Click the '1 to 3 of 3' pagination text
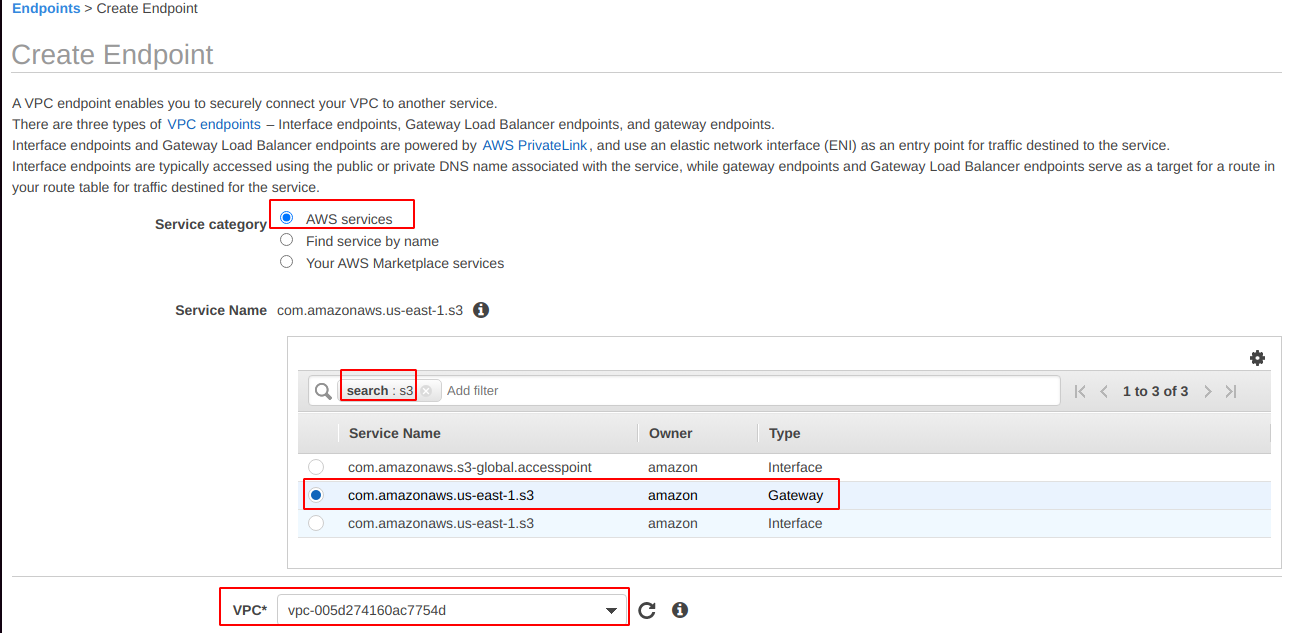Image resolution: width=1313 pixels, height=633 pixels. pyautogui.click(x=1156, y=391)
